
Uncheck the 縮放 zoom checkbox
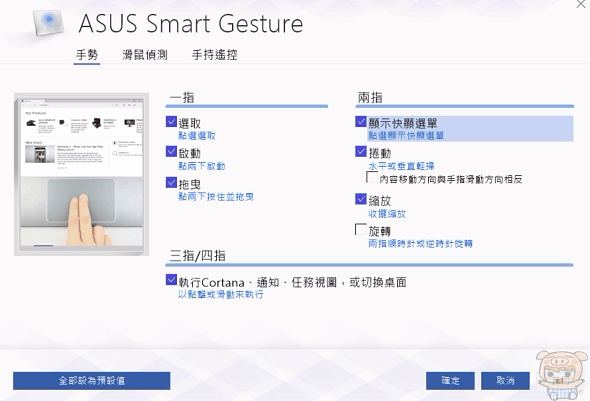click(x=361, y=199)
